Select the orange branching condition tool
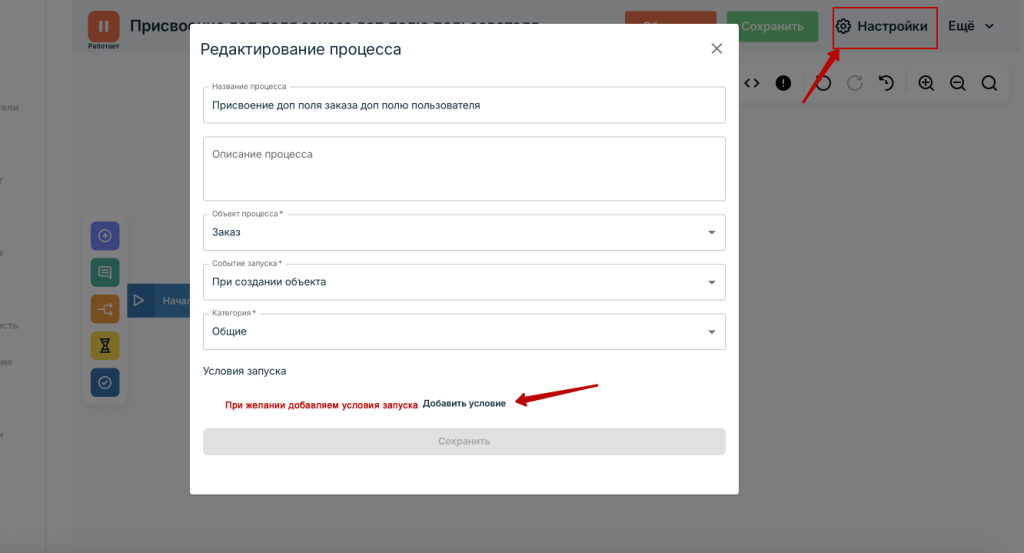The image size is (1024, 553). click(x=105, y=309)
